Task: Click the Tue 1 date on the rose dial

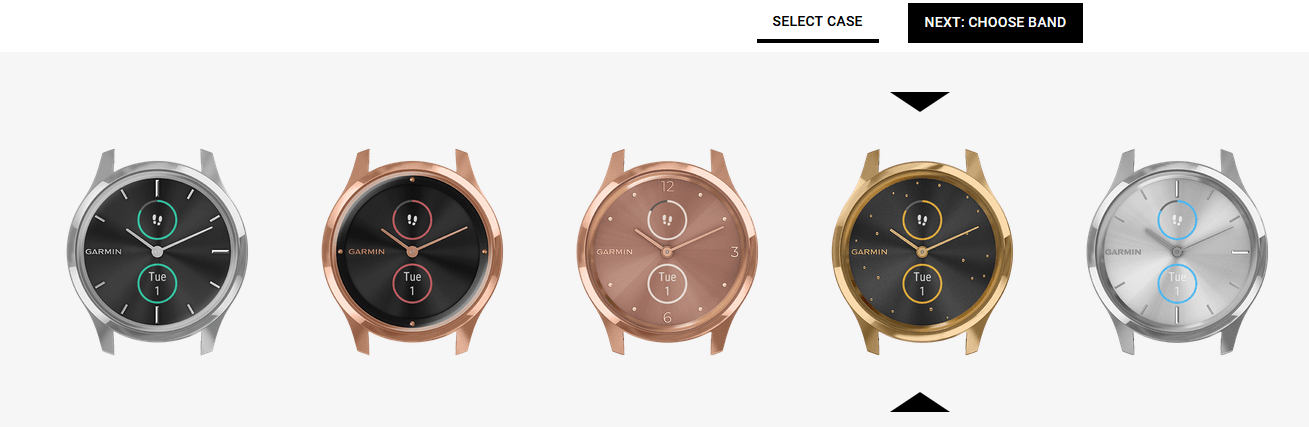Action: [x=667, y=283]
